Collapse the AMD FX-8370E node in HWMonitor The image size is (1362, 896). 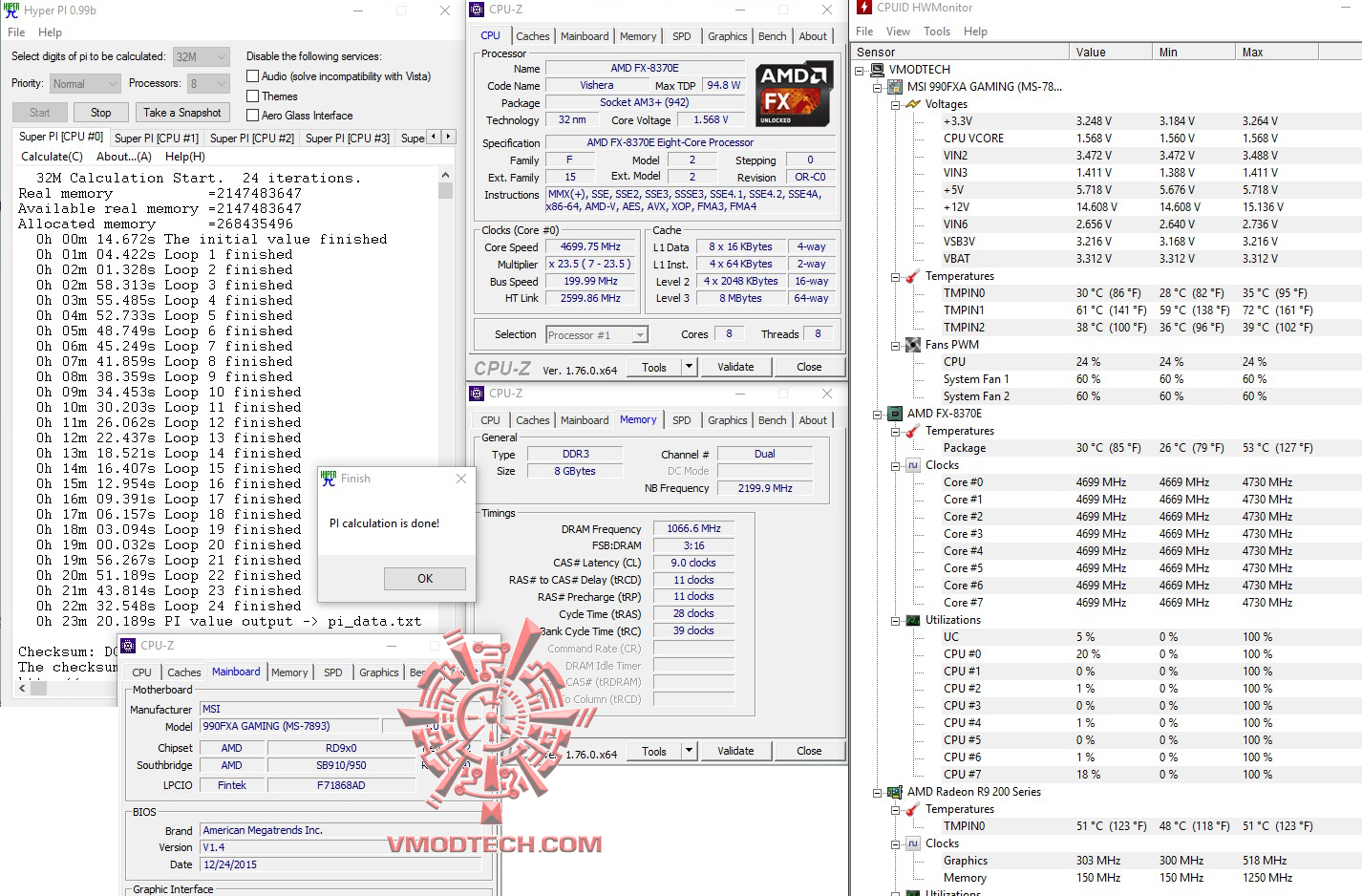[x=878, y=414]
